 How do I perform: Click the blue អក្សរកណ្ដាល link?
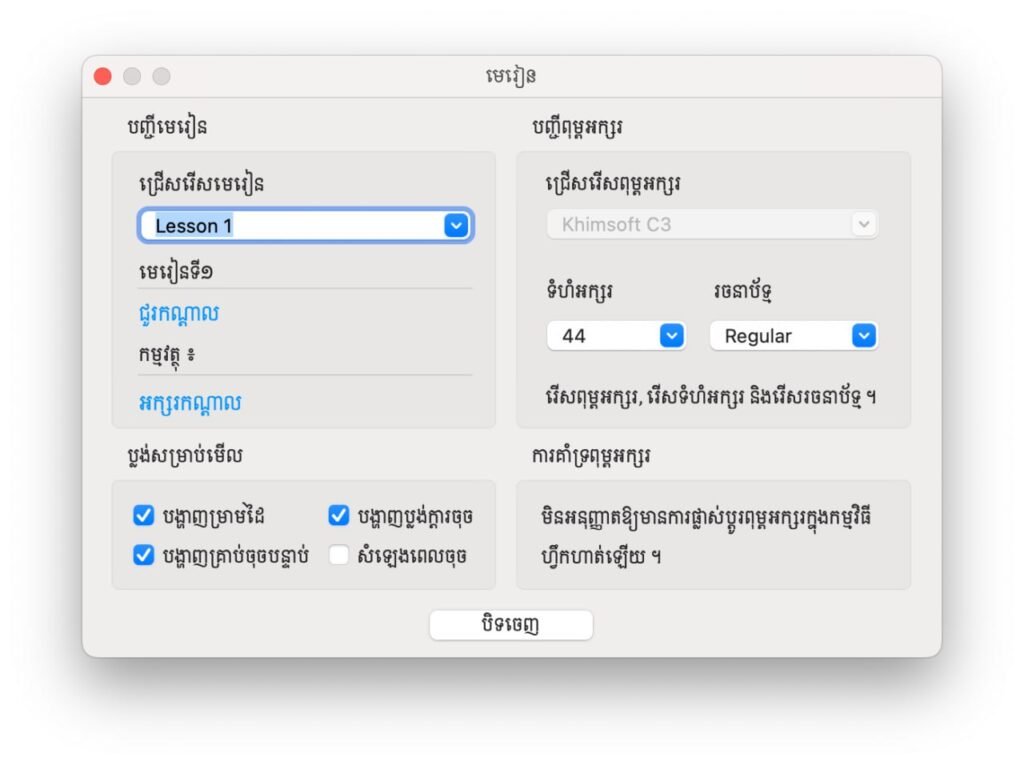pyautogui.click(x=190, y=403)
